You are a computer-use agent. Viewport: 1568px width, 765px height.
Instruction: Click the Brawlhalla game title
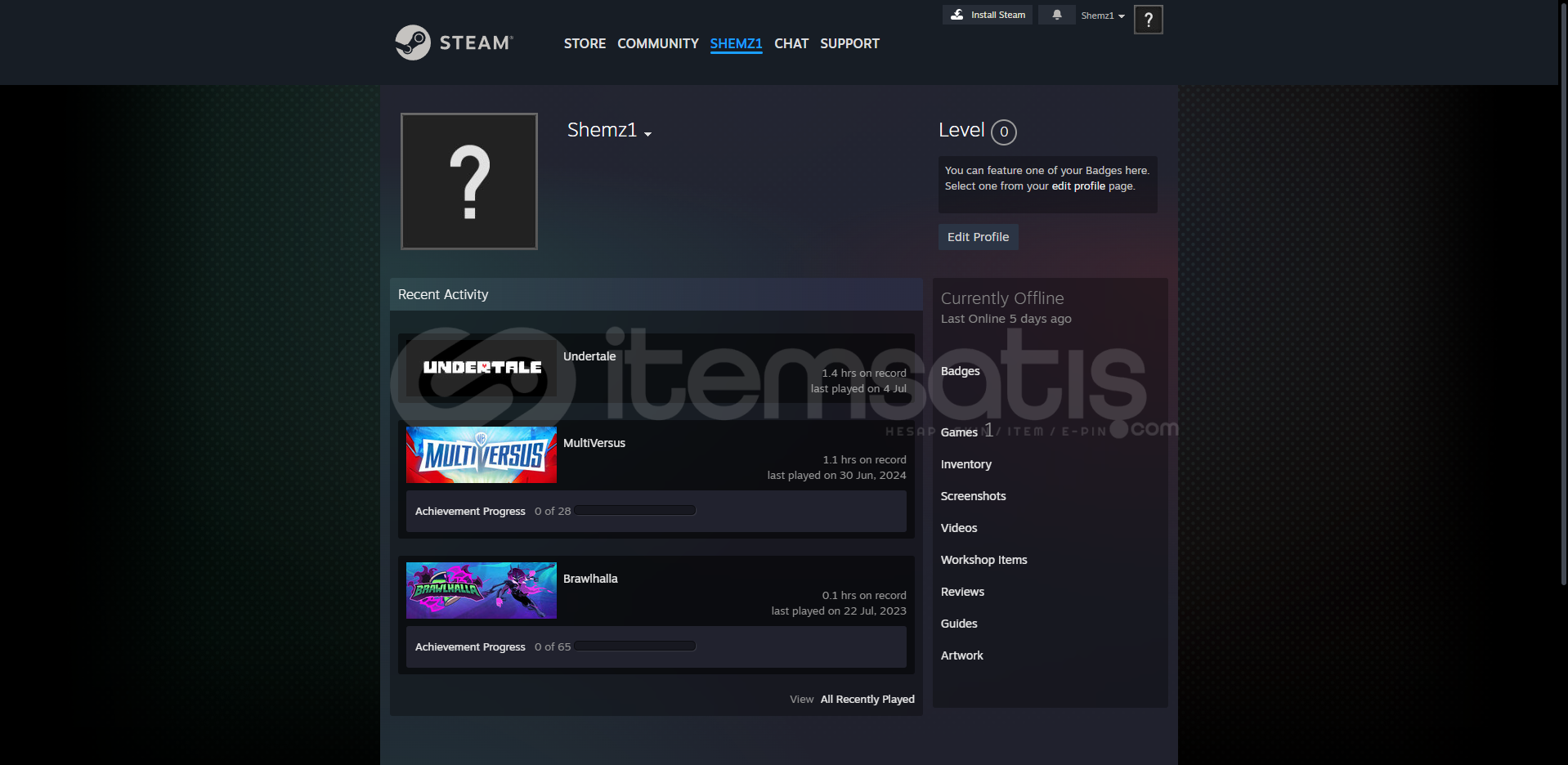point(590,579)
